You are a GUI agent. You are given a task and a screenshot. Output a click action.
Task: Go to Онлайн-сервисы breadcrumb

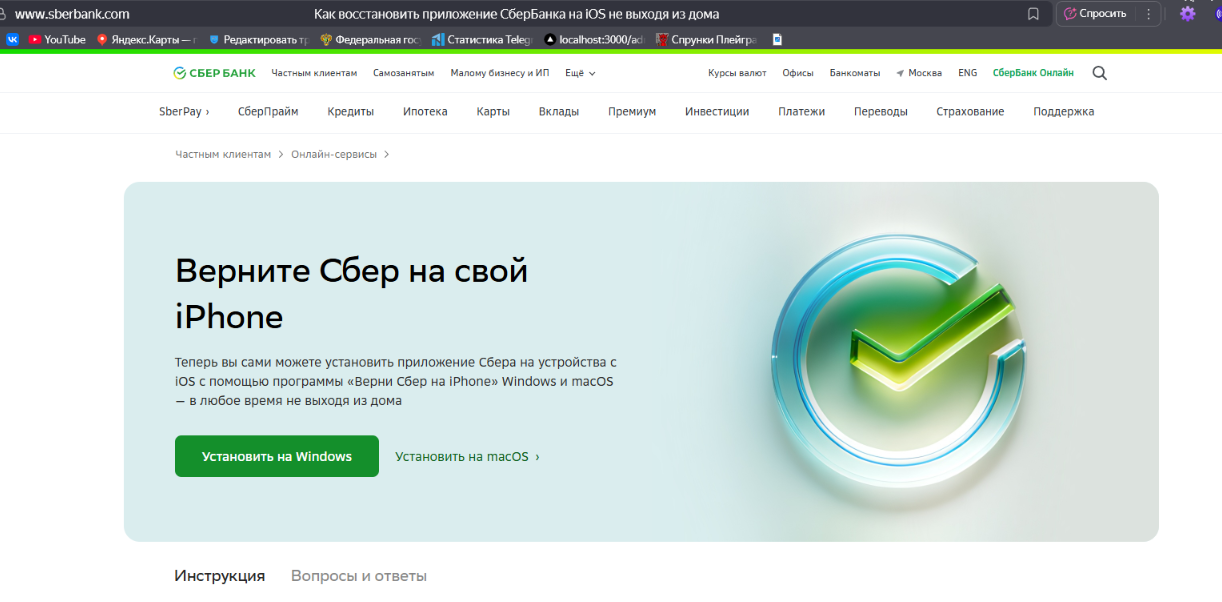point(334,154)
